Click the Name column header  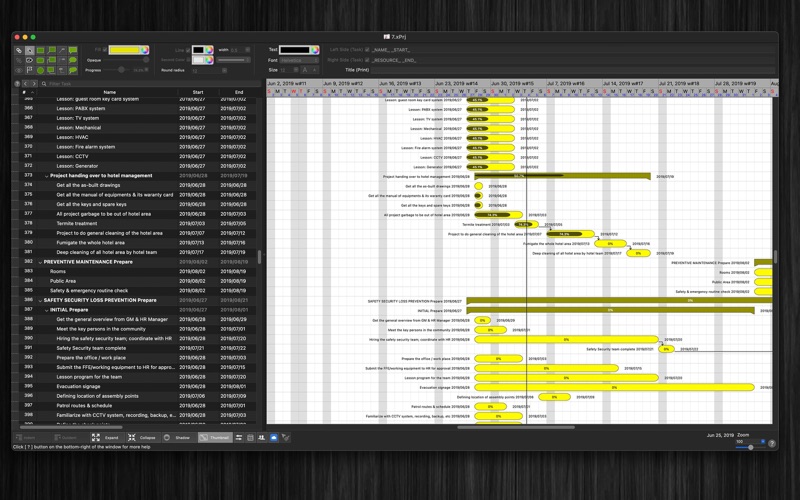coord(110,92)
